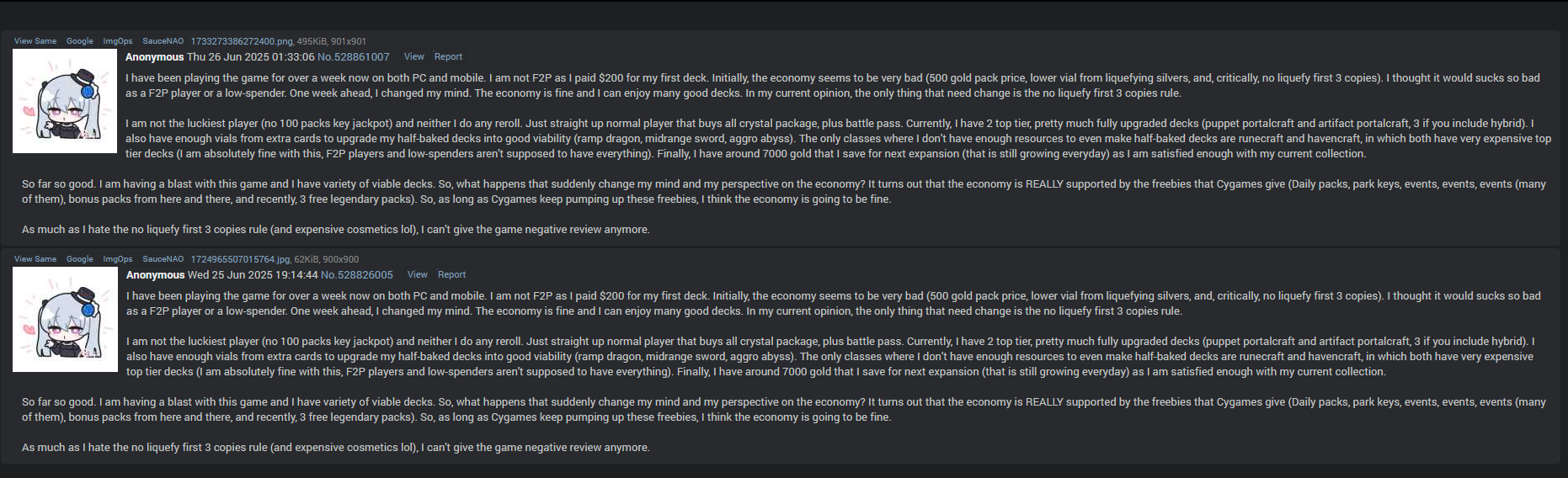This screenshot has height=478, width=1568.
Task: Click Anonymous name on first post
Action: (x=155, y=57)
